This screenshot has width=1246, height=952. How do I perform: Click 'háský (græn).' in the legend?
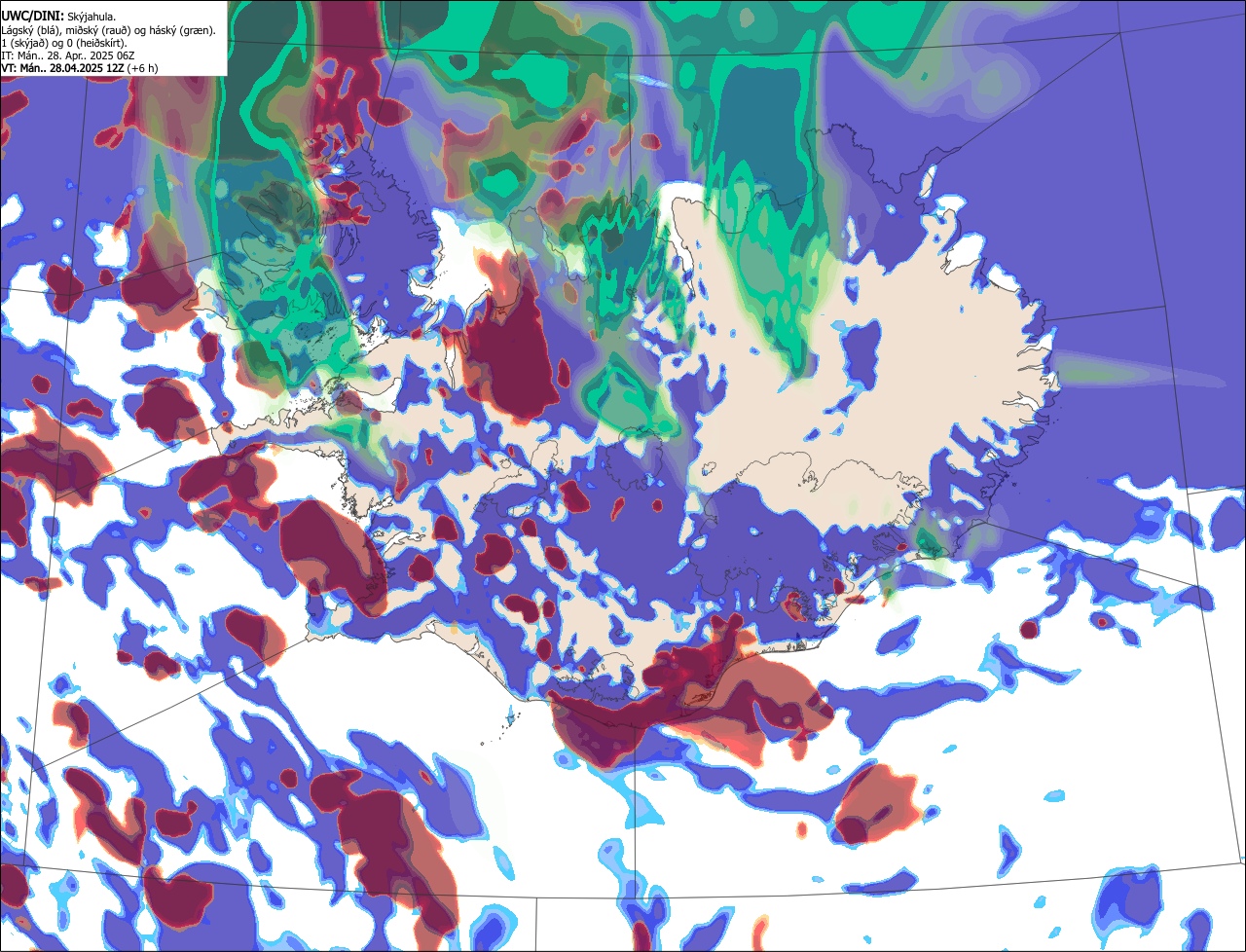click(182, 31)
